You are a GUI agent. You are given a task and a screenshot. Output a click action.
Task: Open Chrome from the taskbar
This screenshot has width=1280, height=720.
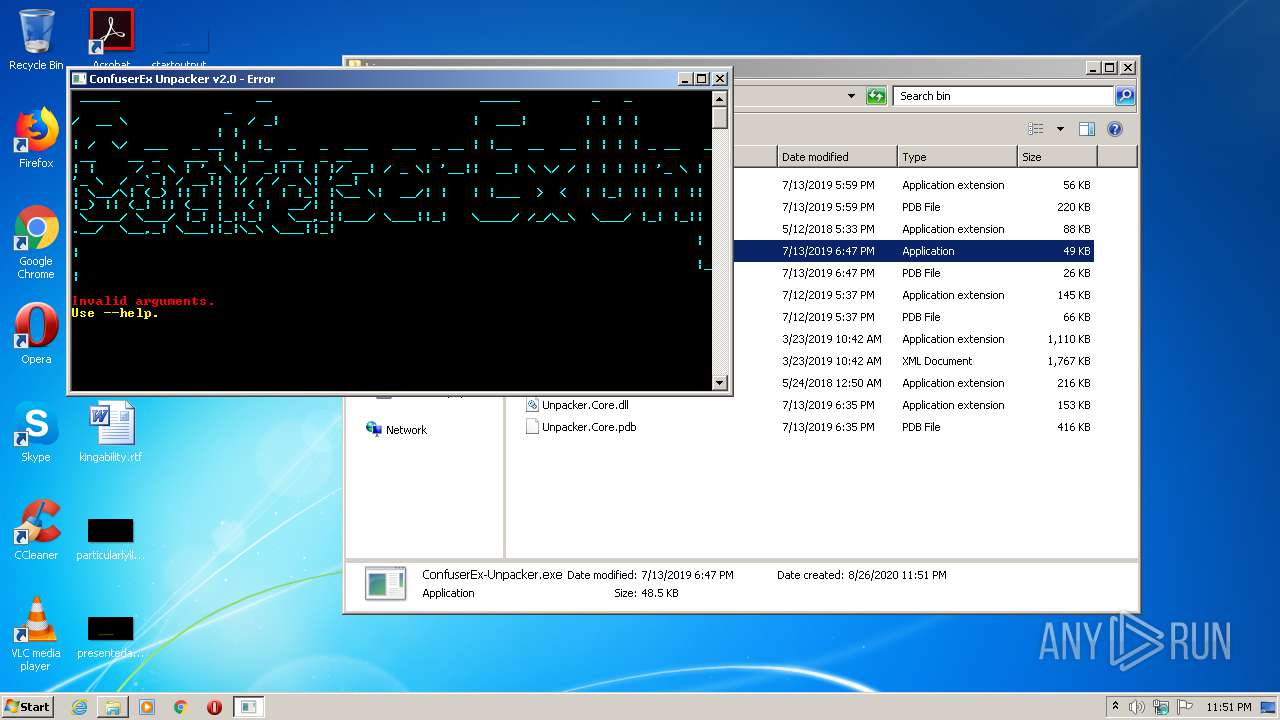click(x=181, y=707)
